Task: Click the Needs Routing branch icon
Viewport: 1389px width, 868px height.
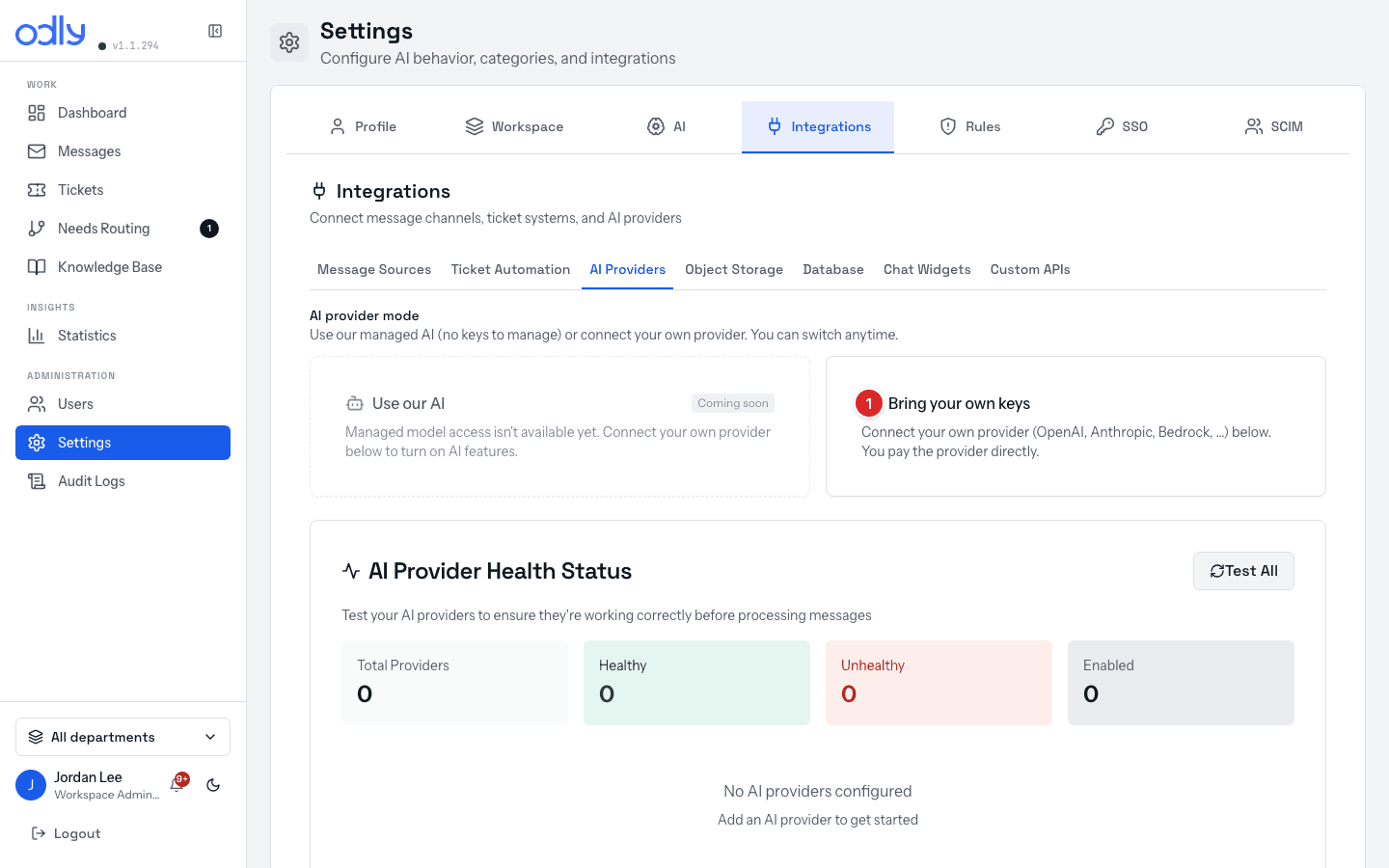Action: (37, 229)
